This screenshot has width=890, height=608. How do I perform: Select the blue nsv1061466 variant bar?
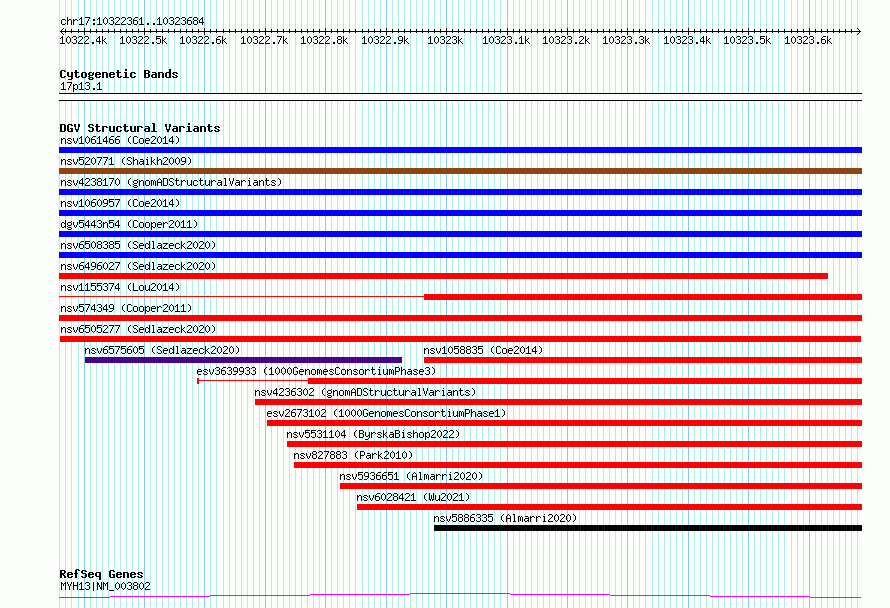[460, 150]
